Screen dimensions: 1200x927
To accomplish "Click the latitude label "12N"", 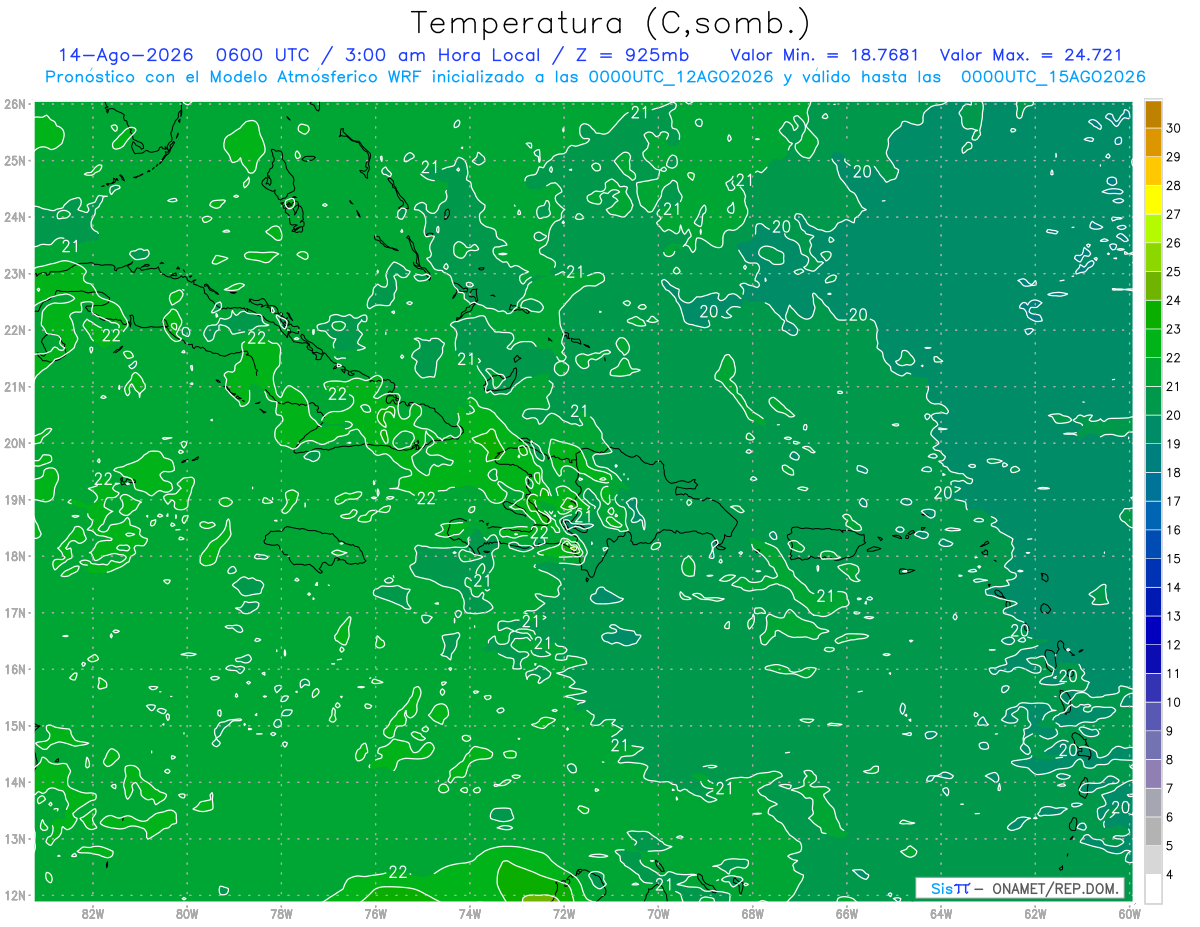I will 15,895.
